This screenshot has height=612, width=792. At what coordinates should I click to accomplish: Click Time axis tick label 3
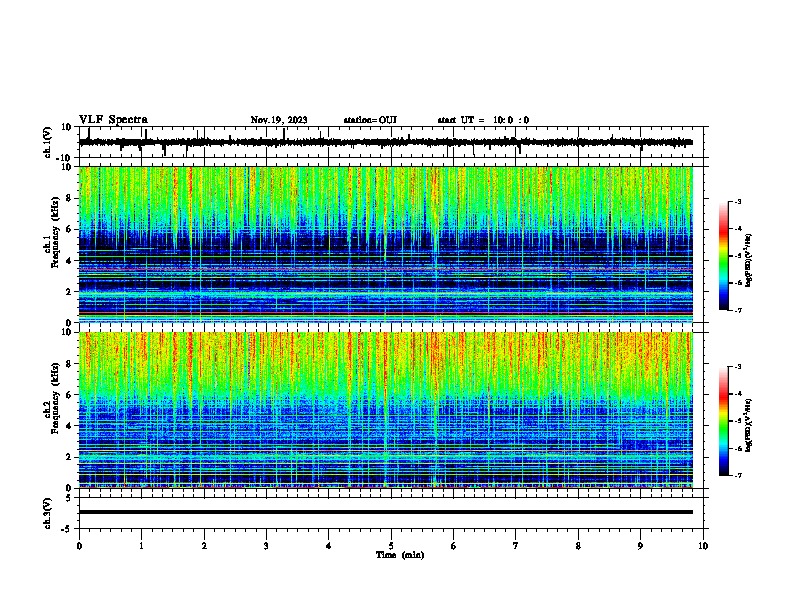(266, 546)
